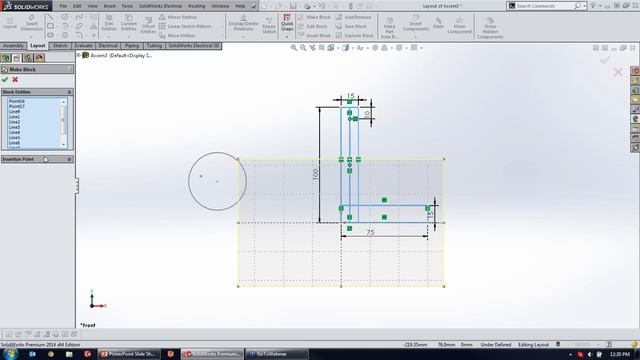
Task: Open the Insert menu
Action: 109,6
